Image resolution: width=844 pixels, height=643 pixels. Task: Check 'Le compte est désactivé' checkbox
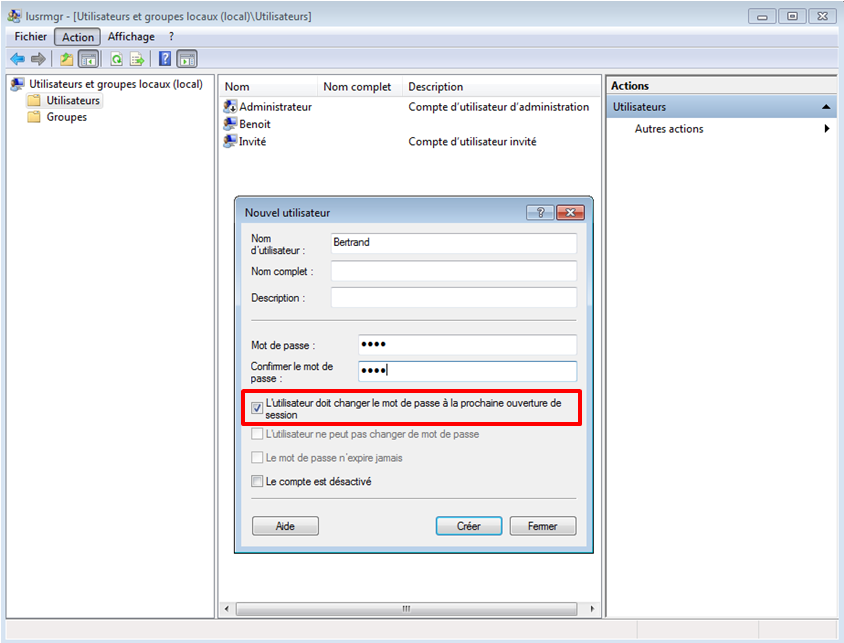[x=257, y=481]
